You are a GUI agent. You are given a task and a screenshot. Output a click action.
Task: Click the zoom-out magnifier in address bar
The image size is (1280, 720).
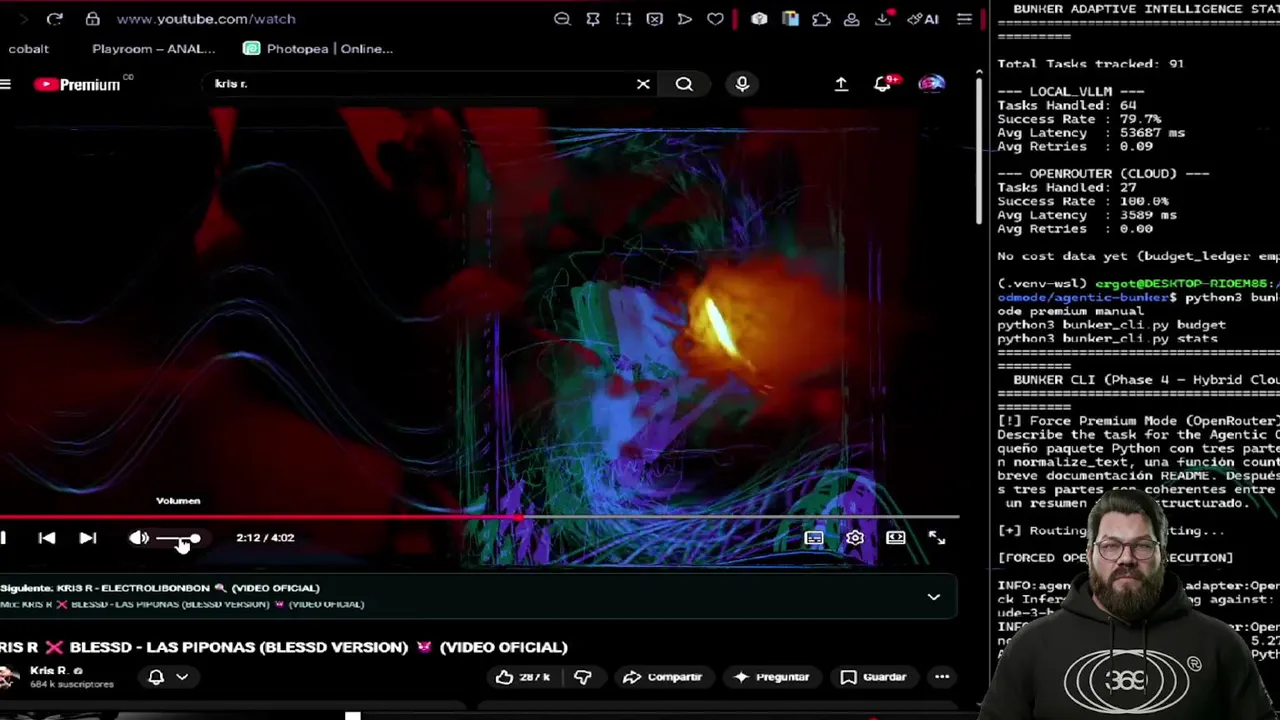click(x=562, y=18)
